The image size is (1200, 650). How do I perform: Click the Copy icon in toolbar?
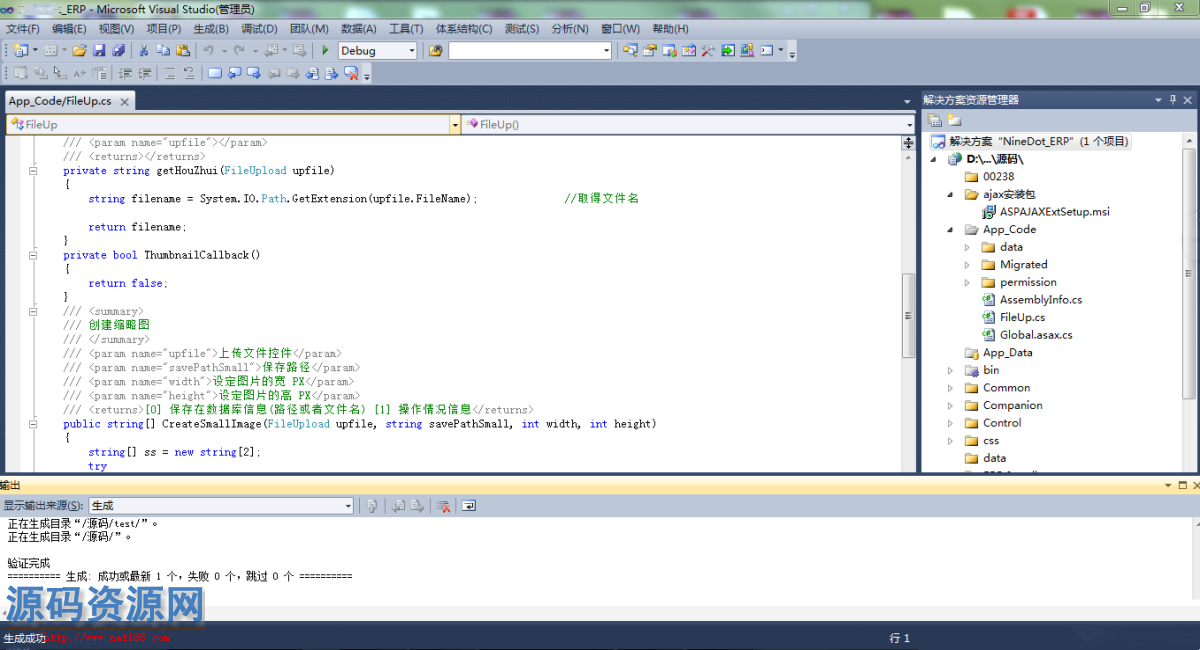[x=163, y=50]
